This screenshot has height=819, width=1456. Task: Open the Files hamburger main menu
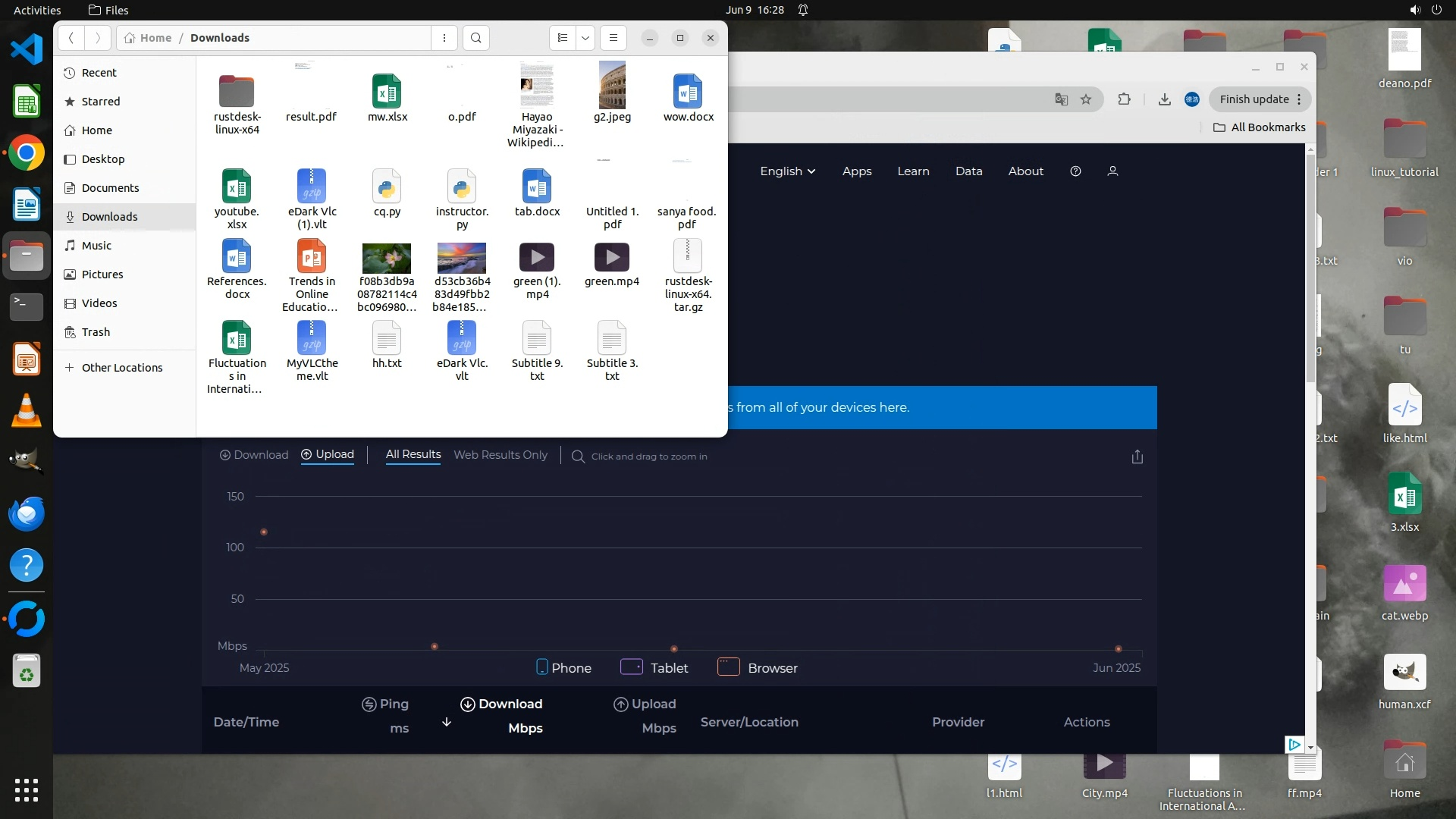coord(613,38)
